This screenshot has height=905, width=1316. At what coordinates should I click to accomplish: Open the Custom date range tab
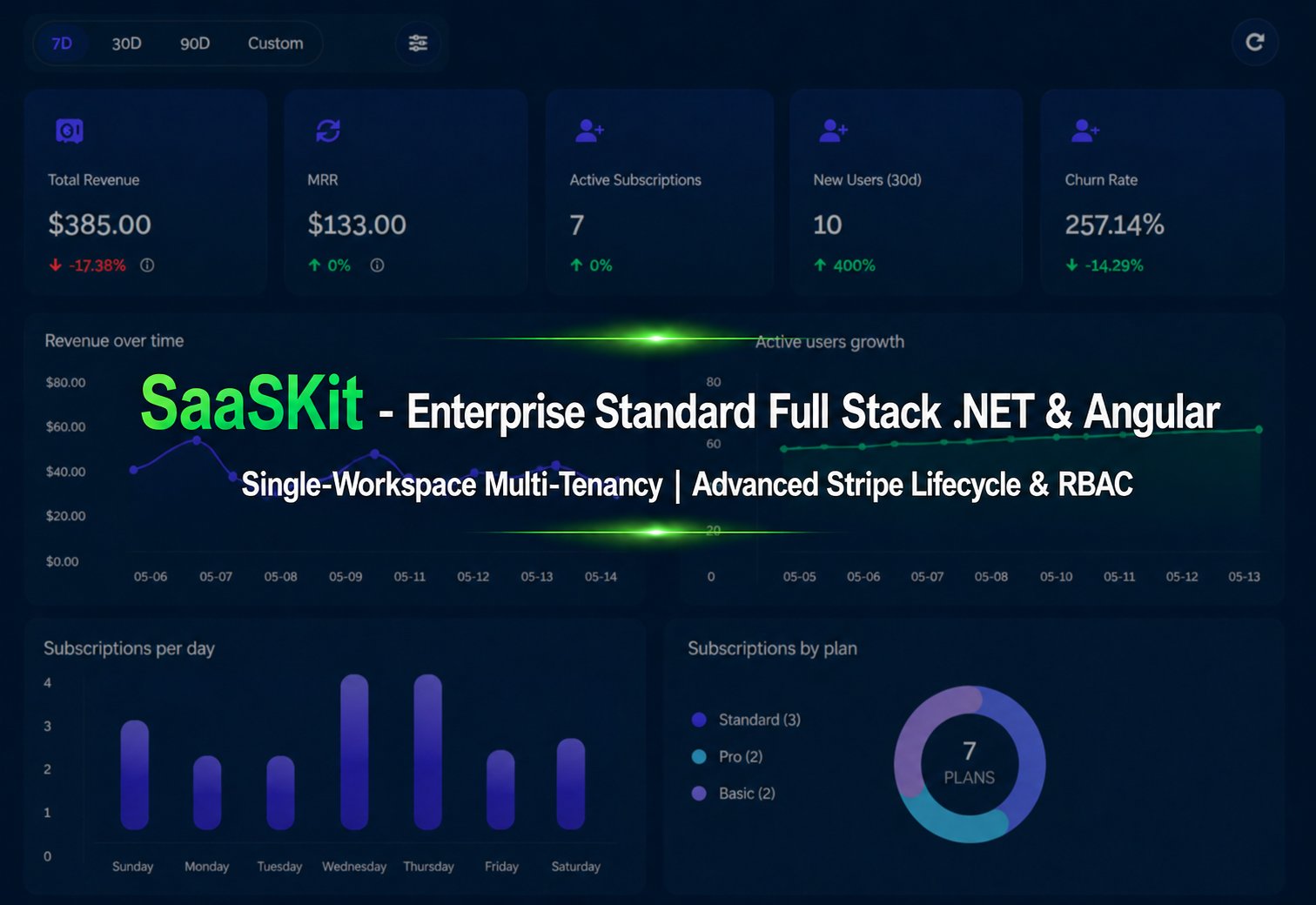pos(275,44)
